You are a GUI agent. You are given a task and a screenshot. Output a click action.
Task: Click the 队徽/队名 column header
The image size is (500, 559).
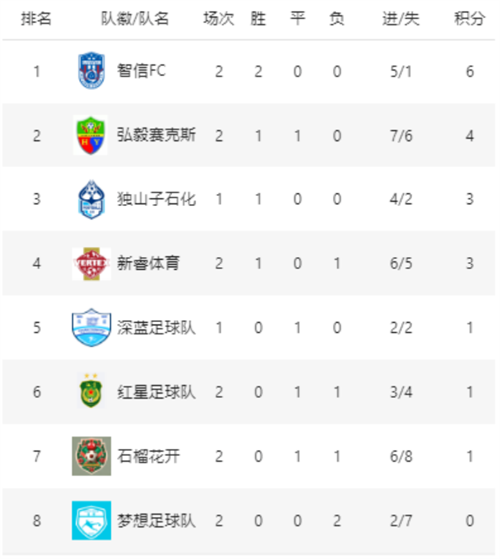(135, 19)
